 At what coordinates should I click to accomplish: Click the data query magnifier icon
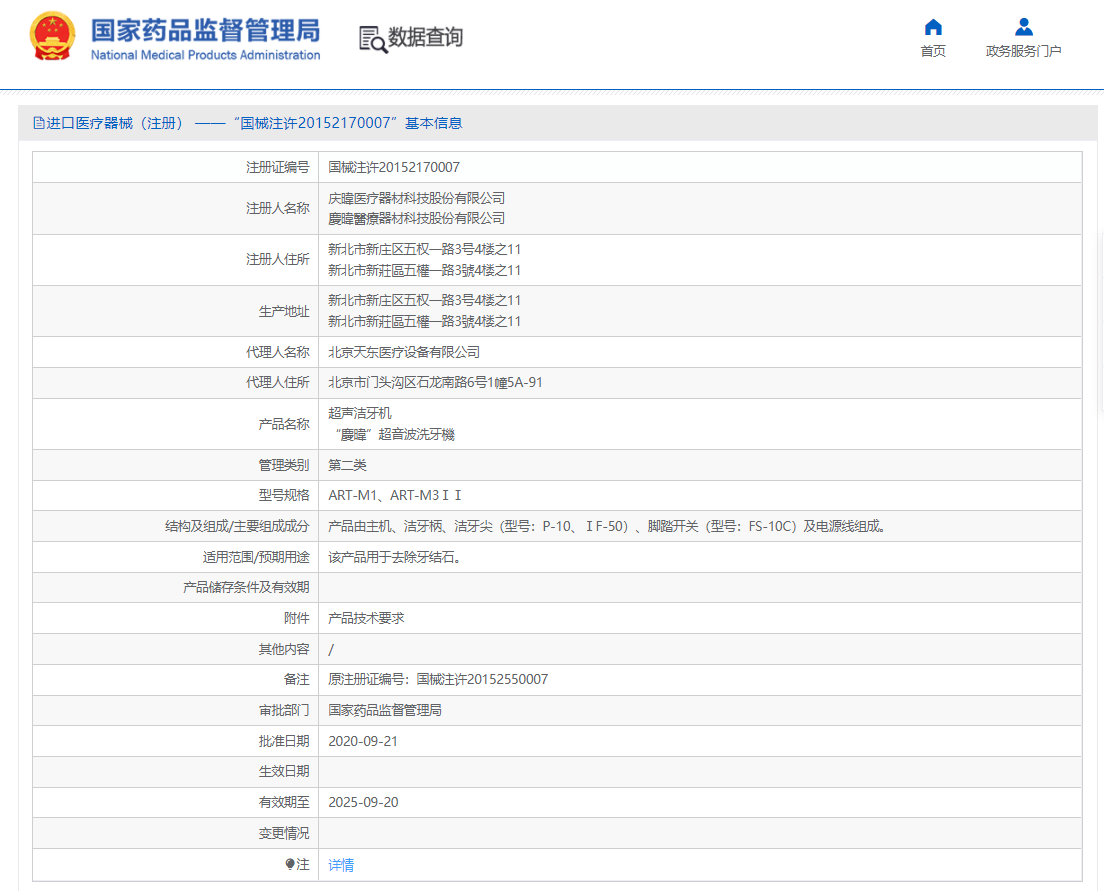373,39
